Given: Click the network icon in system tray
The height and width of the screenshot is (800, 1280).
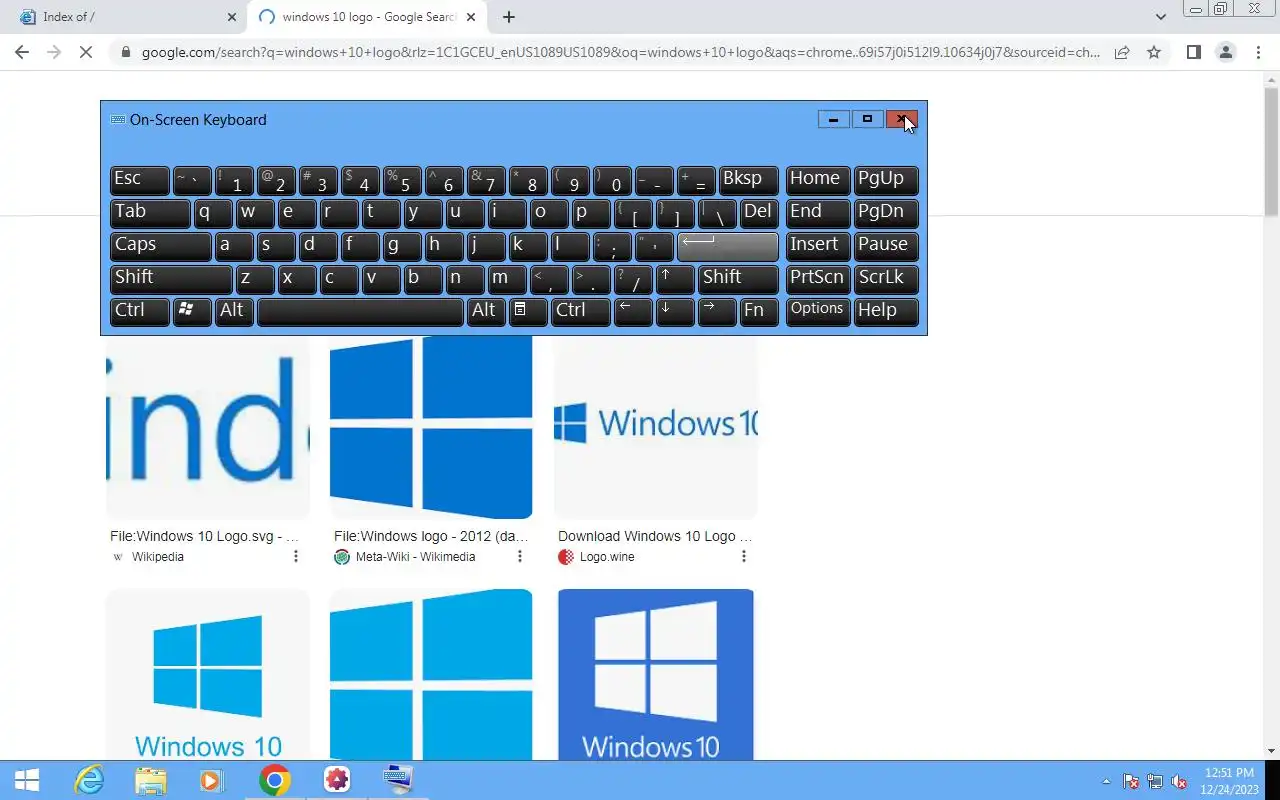Looking at the screenshot, I should 1155,781.
